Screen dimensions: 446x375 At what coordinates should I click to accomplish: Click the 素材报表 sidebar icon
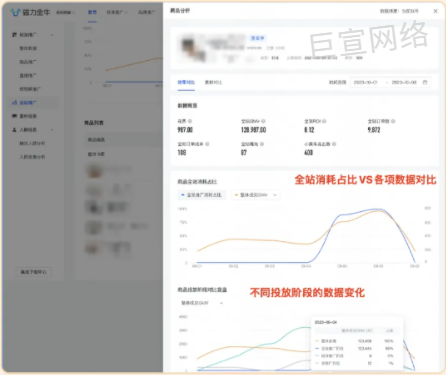click(14, 116)
